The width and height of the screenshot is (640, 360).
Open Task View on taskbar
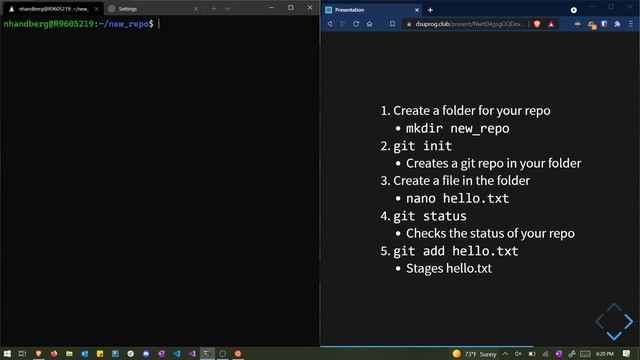pos(22,353)
